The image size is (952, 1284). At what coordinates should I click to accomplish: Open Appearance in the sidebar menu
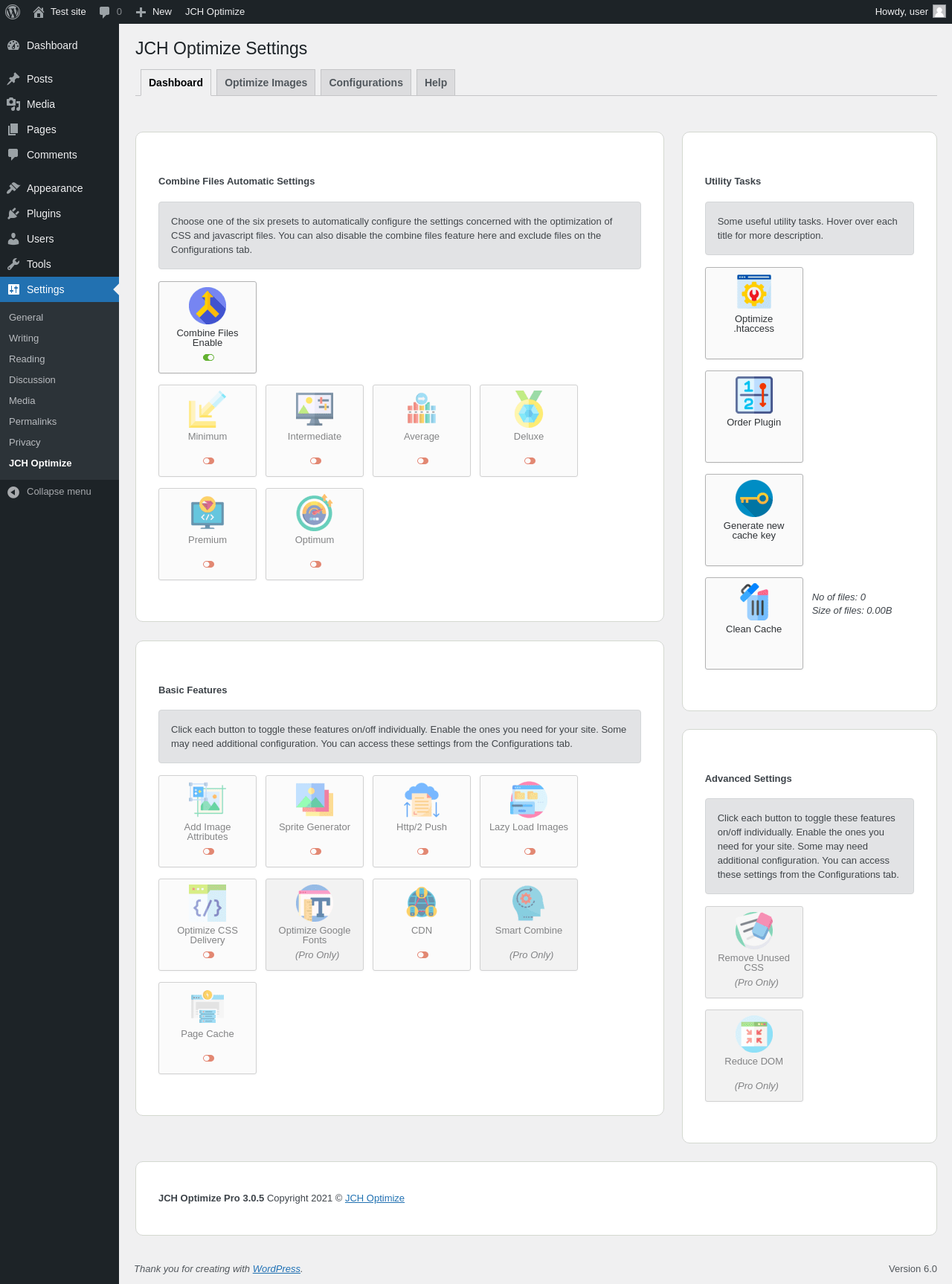pos(59,188)
